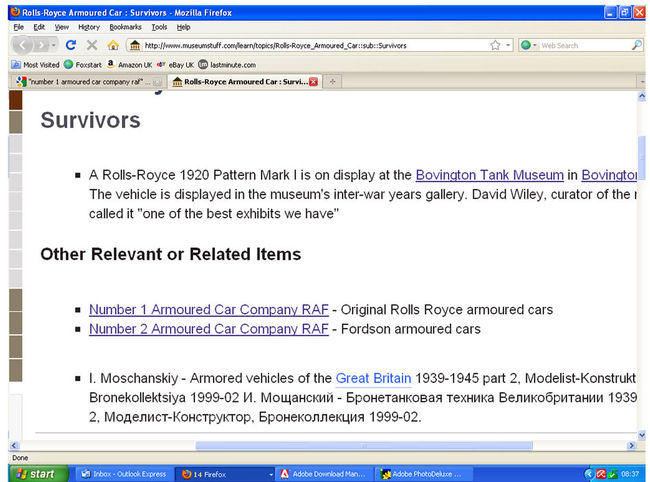Image resolution: width=650 pixels, height=482 pixels.
Task: Click the Firefox logo in title bar
Action: 15,12
